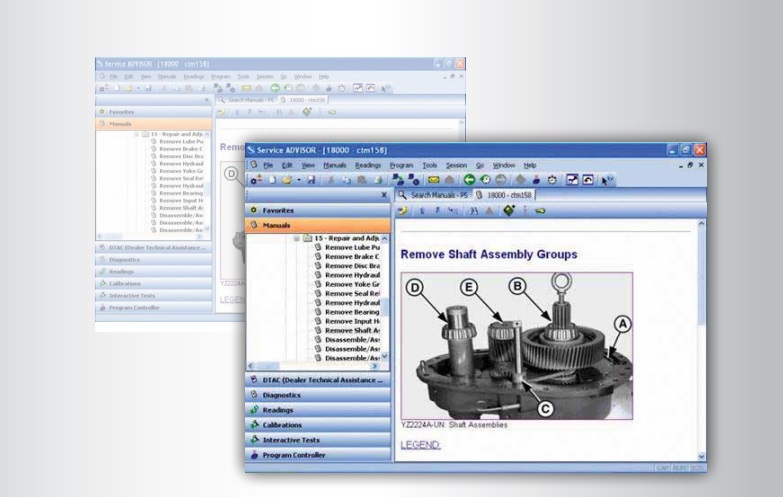The image size is (783, 497).
Task: Click the document pane scroll-up arrow, front window
Action: [x=701, y=224]
